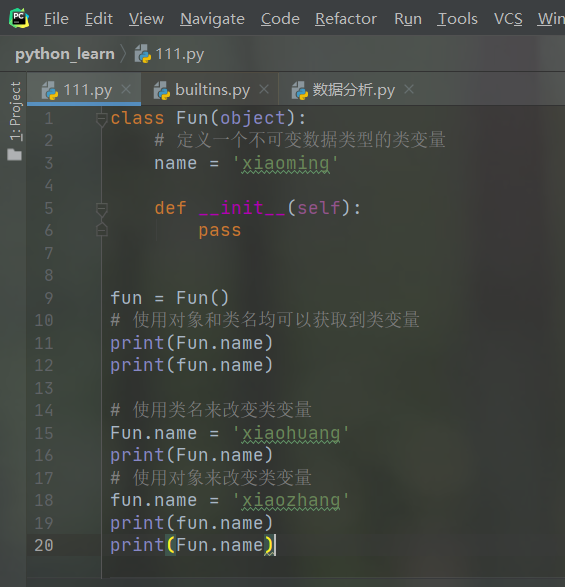Click the __init__ method name
This screenshot has height=587, width=565.
pos(242,208)
